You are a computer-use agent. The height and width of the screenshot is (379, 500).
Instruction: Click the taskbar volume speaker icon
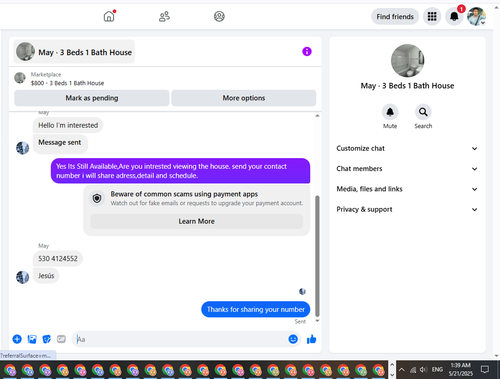click(423, 369)
